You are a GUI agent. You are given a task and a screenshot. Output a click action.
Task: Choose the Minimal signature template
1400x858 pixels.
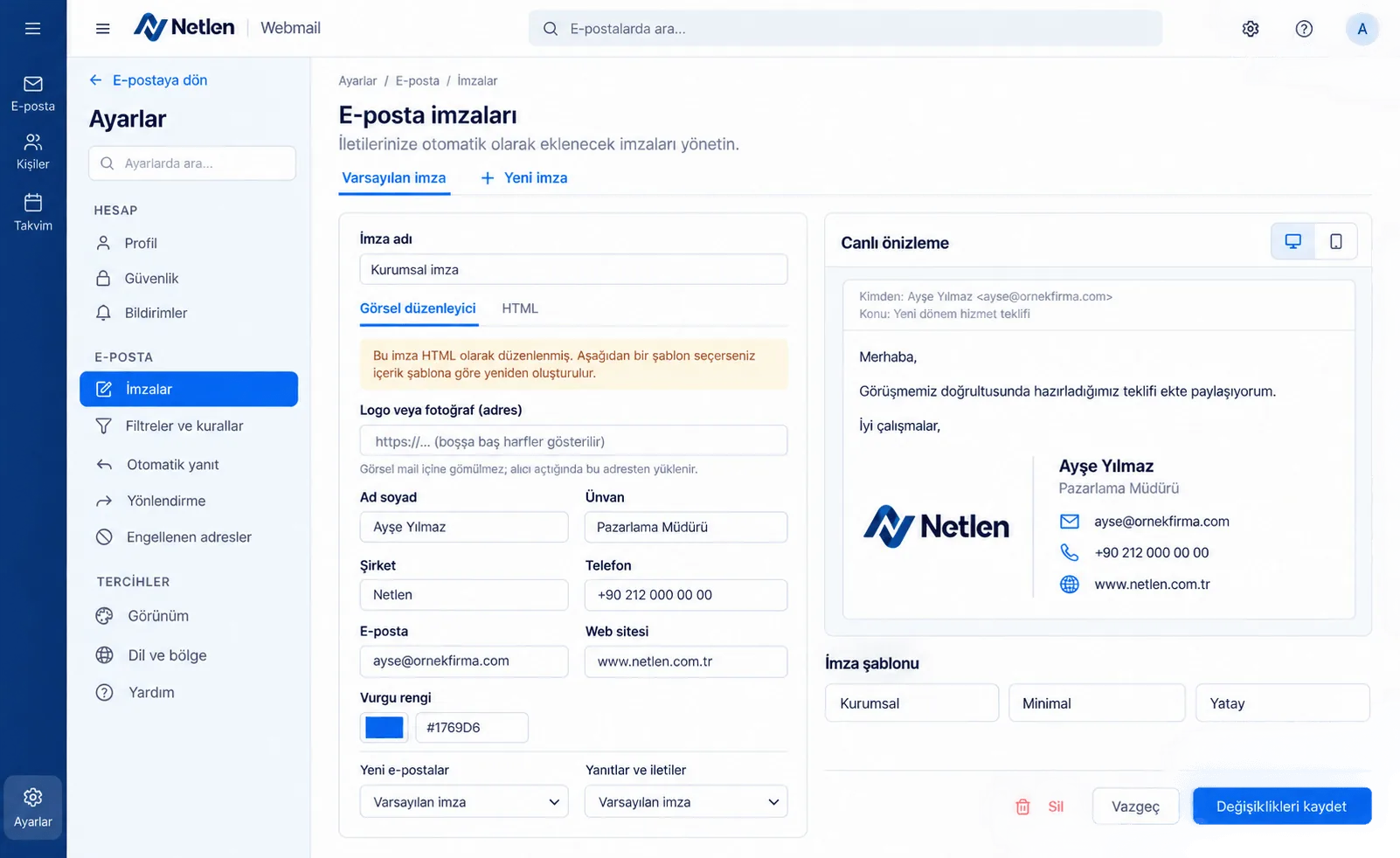[1097, 703]
